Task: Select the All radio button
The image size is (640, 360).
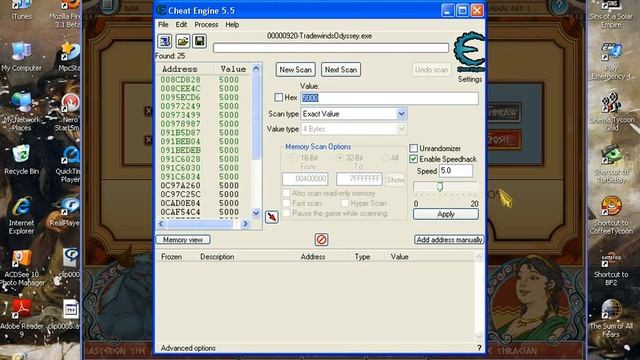Action: click(384, 158)
